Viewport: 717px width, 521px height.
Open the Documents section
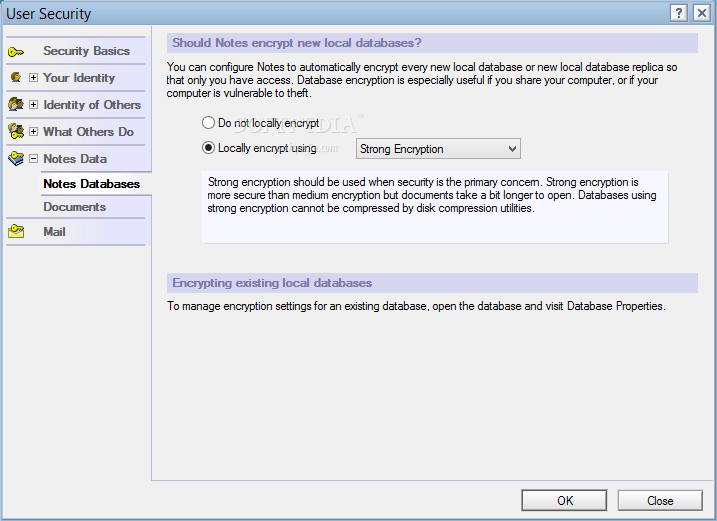[74, 207]
